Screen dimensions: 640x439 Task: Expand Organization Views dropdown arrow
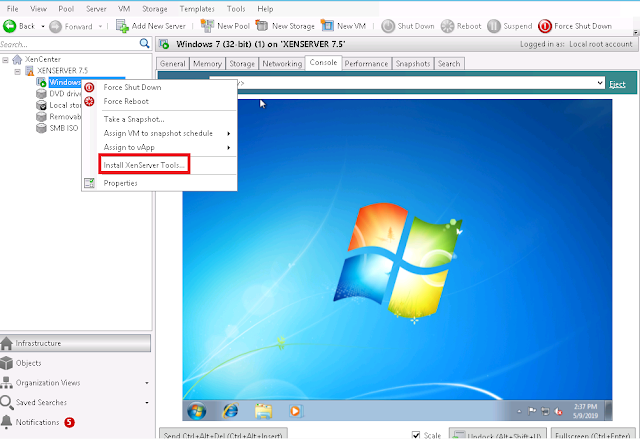coord(147,383)
